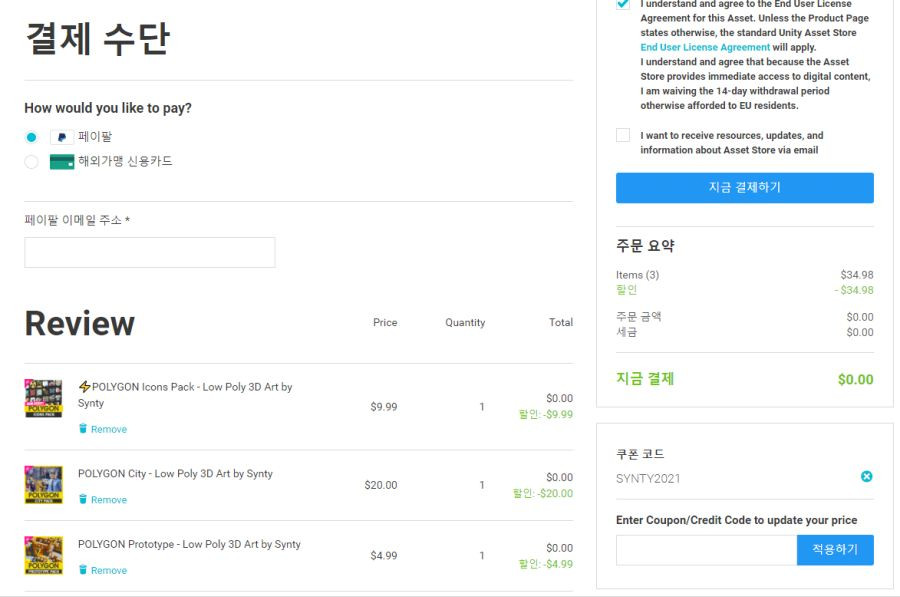Click the coupon code entry field
The width and height of the screenshot is (900, 597).
tap(707, 550)
